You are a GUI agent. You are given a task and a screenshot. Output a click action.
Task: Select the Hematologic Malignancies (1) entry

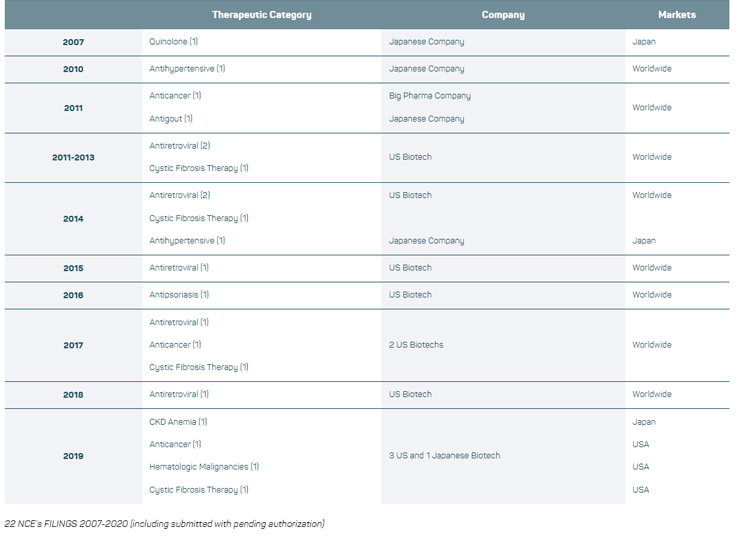coord(204,467)
